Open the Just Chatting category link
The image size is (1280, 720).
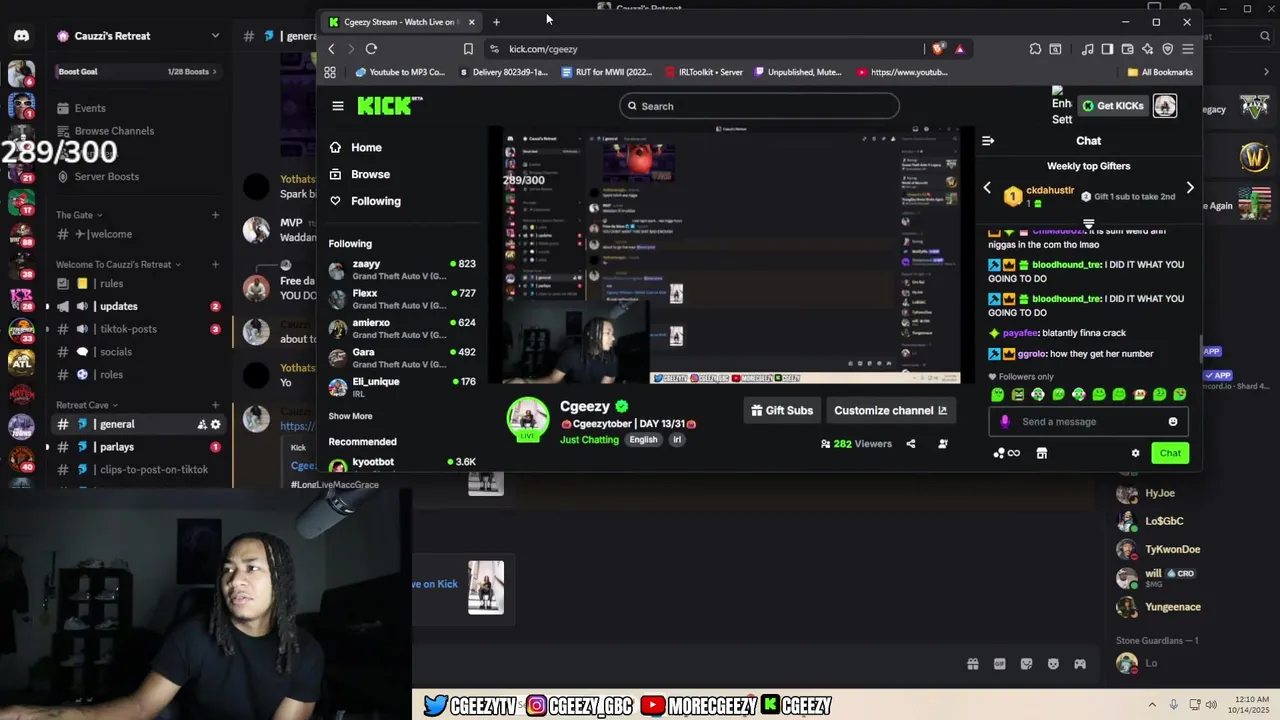(x=589, y=440)
